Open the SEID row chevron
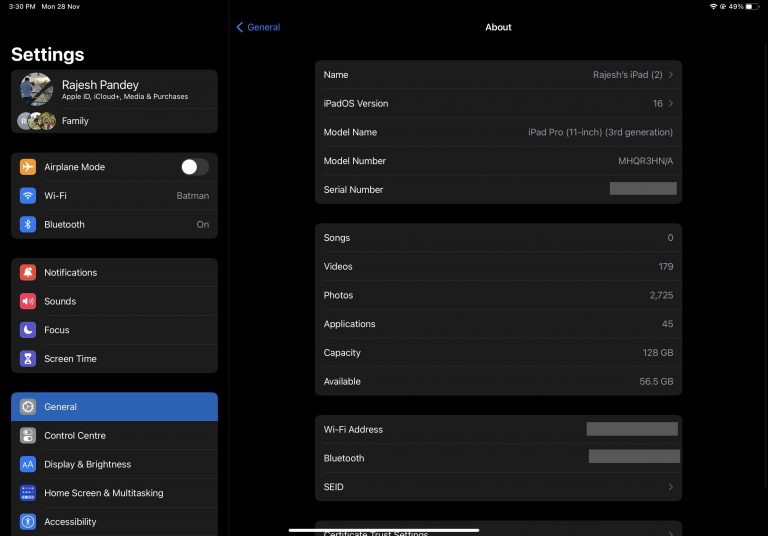The width and height of the screenshot is (768, 536). pos(671,487)
